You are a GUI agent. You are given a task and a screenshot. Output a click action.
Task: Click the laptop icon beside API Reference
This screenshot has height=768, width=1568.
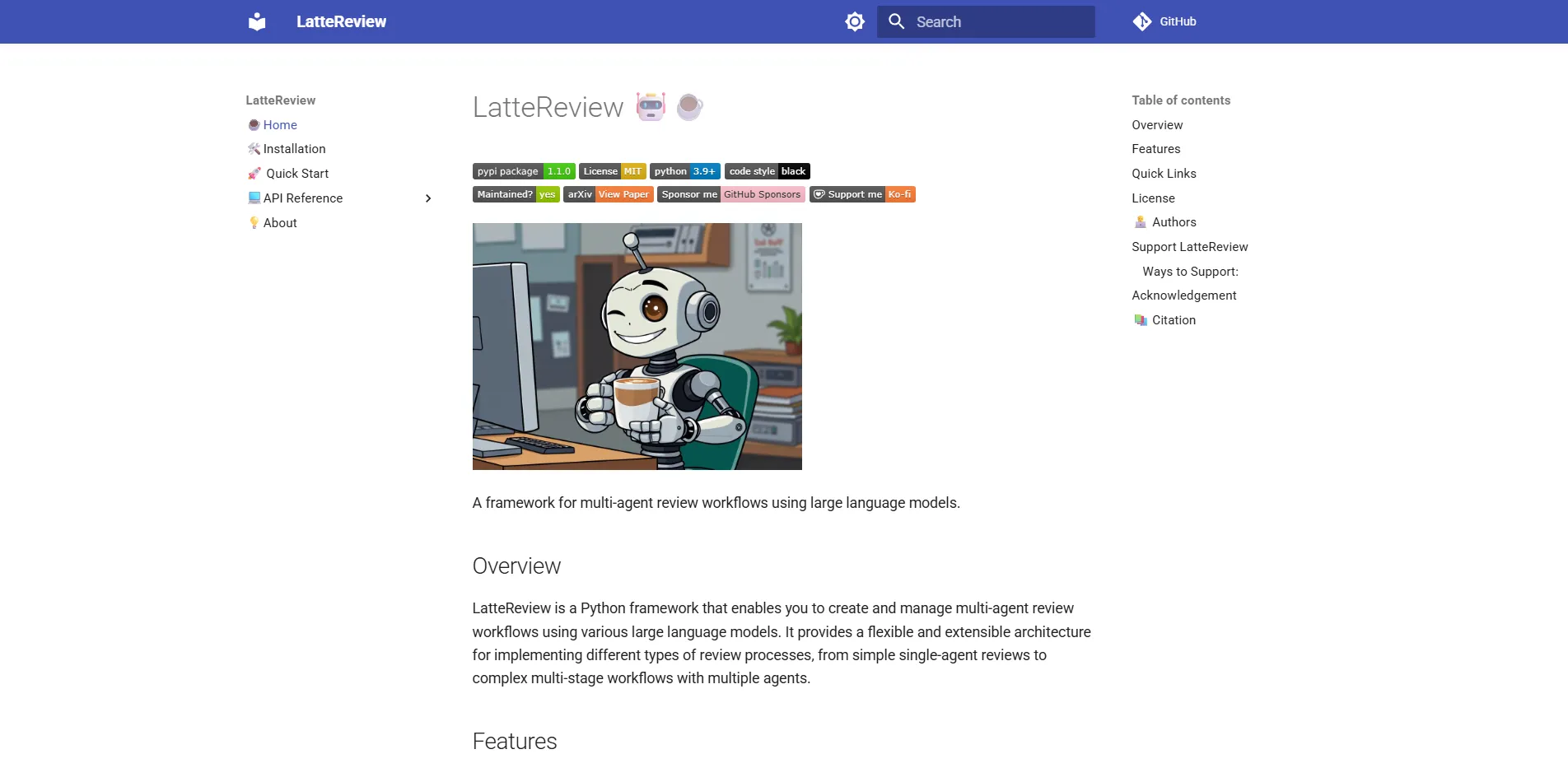click(x=254, y=198)
